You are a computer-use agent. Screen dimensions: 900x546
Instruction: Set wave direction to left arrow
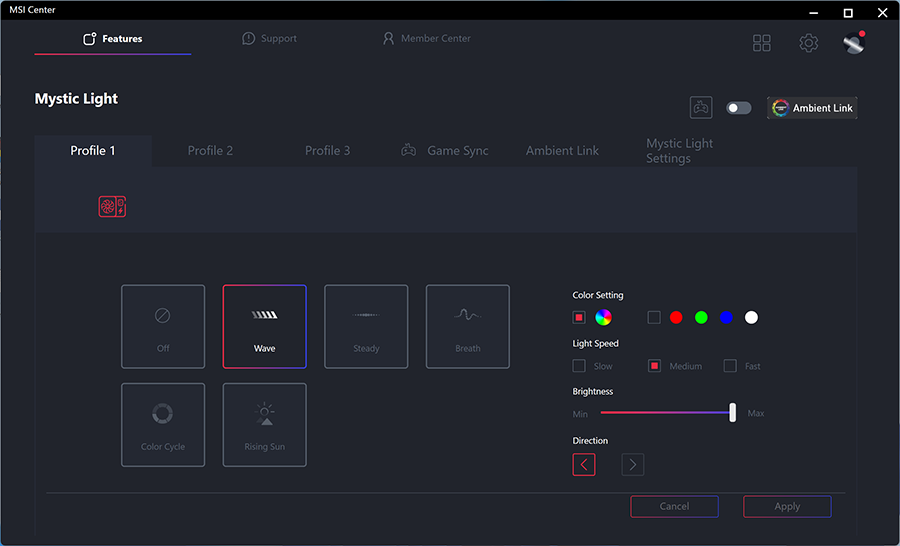[584, 464]
